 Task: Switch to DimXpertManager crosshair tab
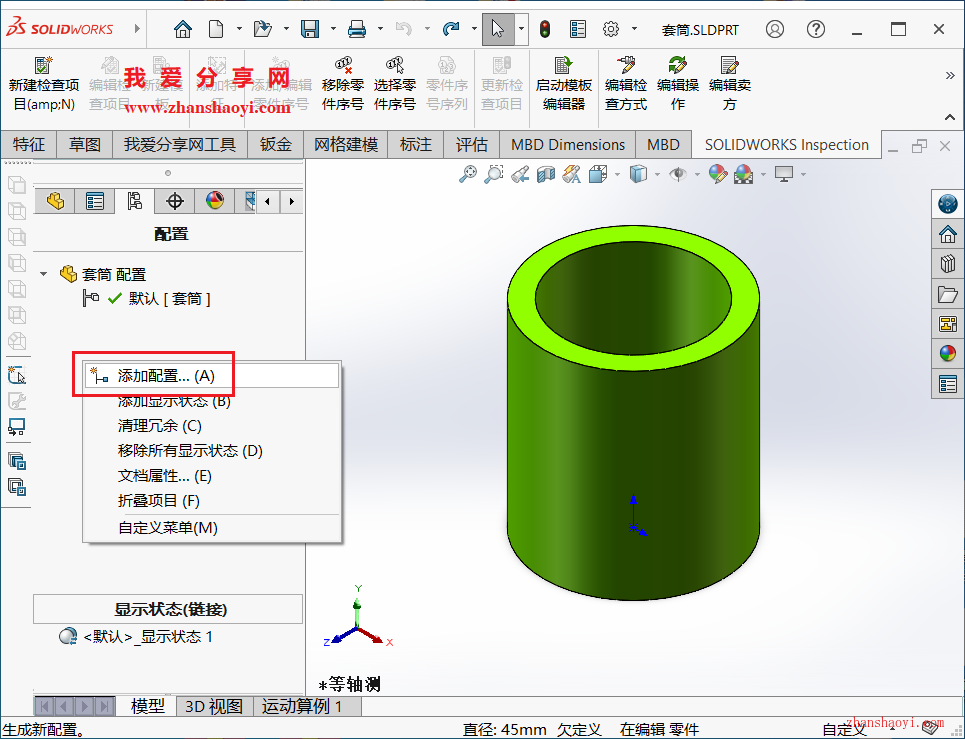(175, 201)
